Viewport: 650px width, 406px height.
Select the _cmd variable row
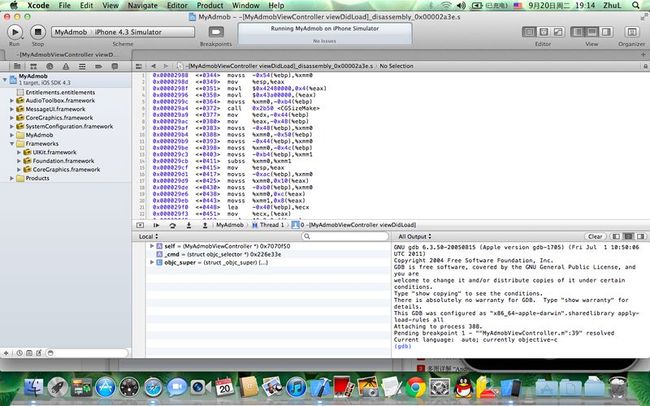point(268,254)
